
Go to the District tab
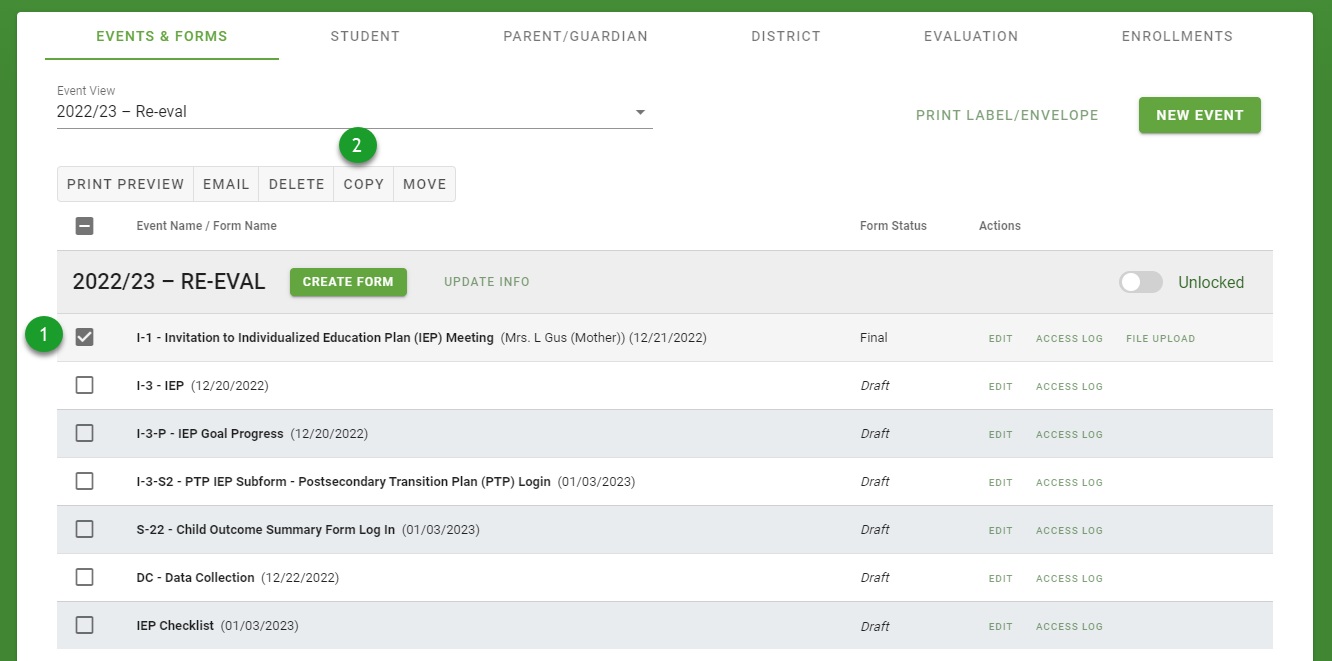(786, 36)
